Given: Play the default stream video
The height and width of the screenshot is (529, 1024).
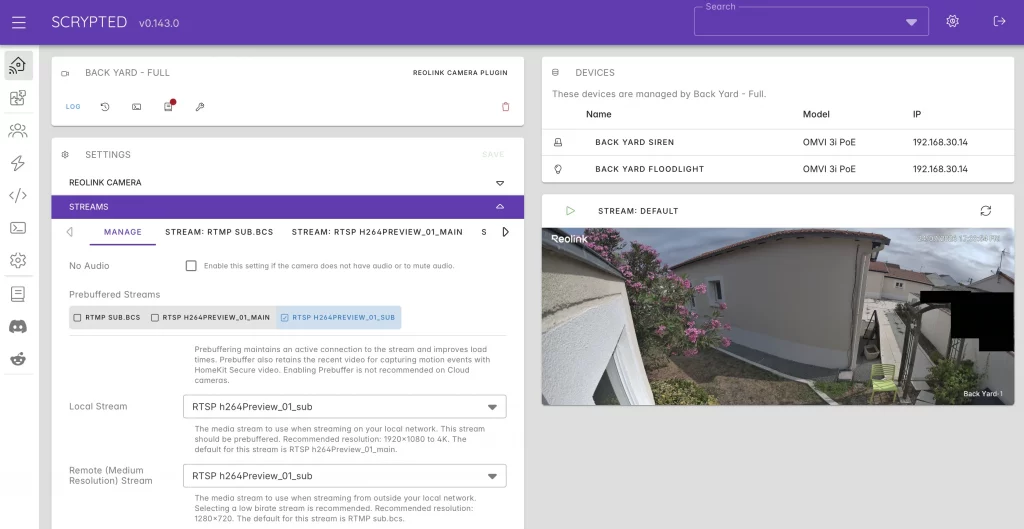Looking at the screenshot, I should click(x=570, y=211).
